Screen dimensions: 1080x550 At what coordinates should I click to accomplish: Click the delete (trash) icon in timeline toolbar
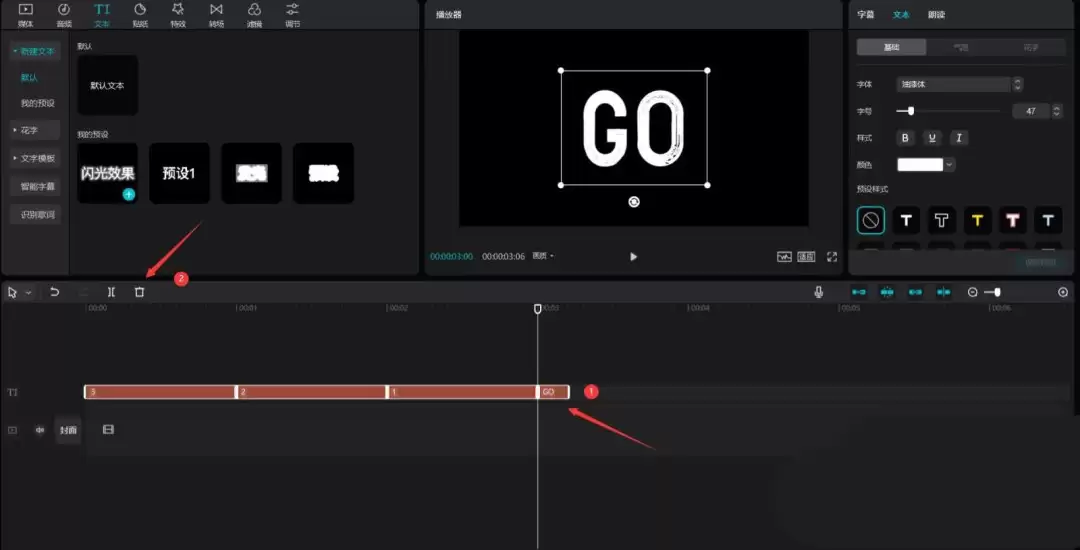tap(139, 292)
